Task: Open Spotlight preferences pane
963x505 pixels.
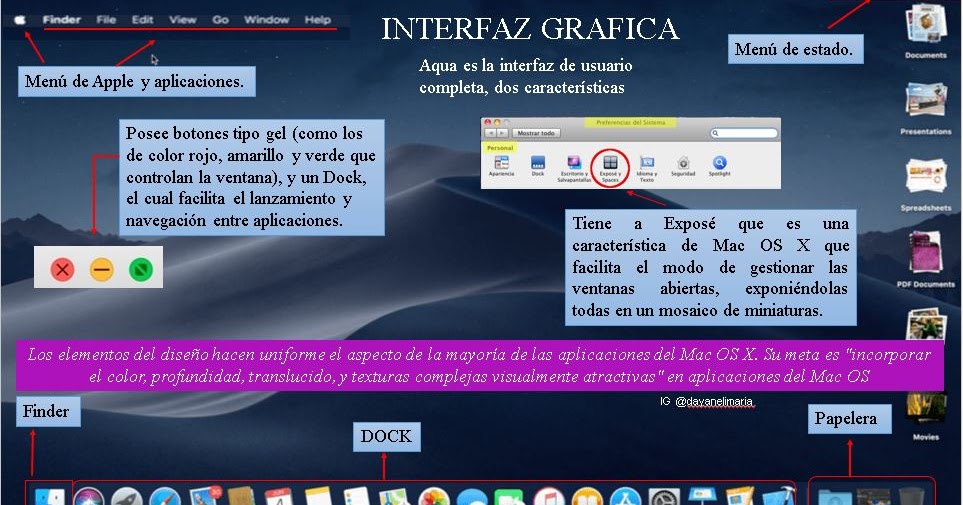Action: click(719, 166)
